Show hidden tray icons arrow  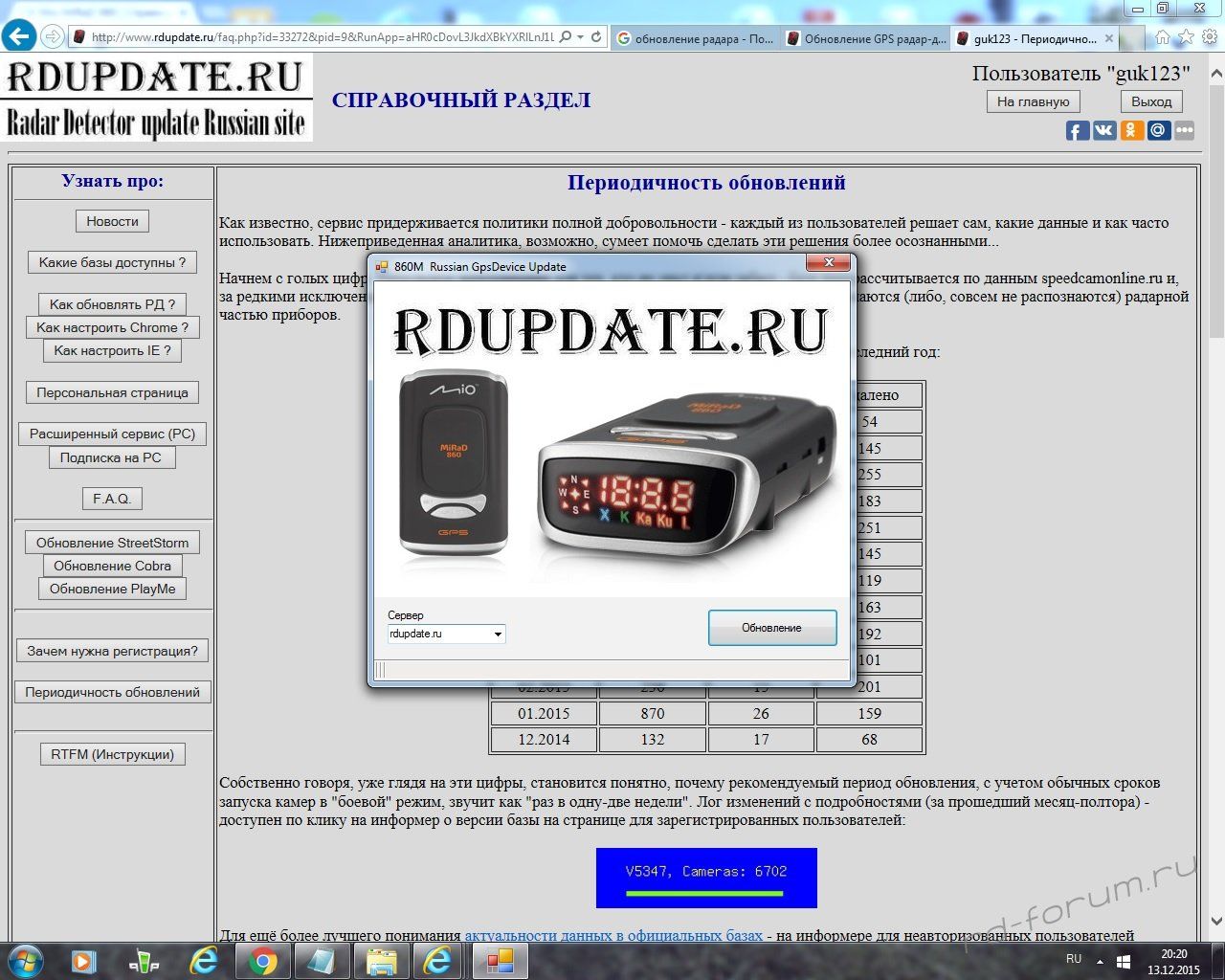1100,961
